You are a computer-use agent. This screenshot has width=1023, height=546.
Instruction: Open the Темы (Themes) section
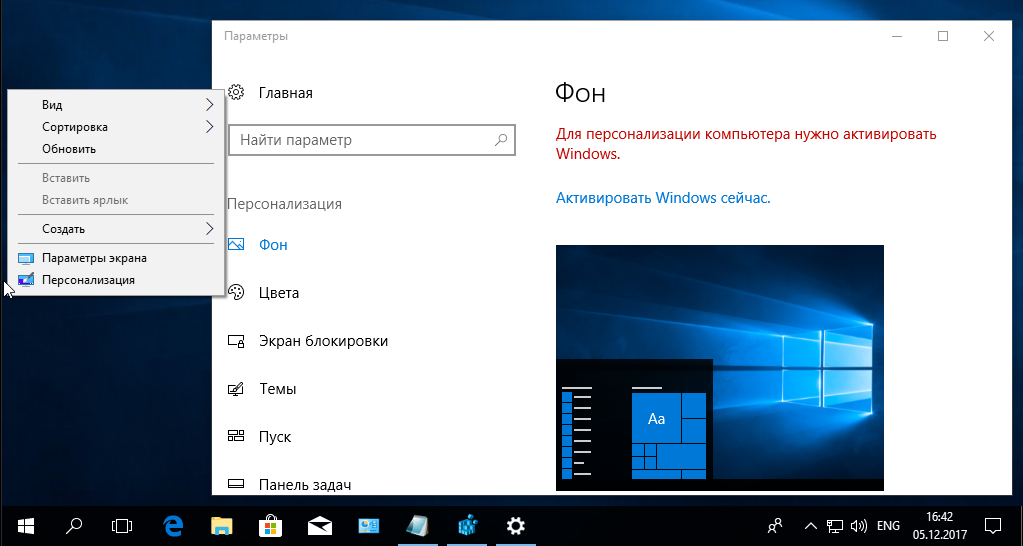[277, 389]
